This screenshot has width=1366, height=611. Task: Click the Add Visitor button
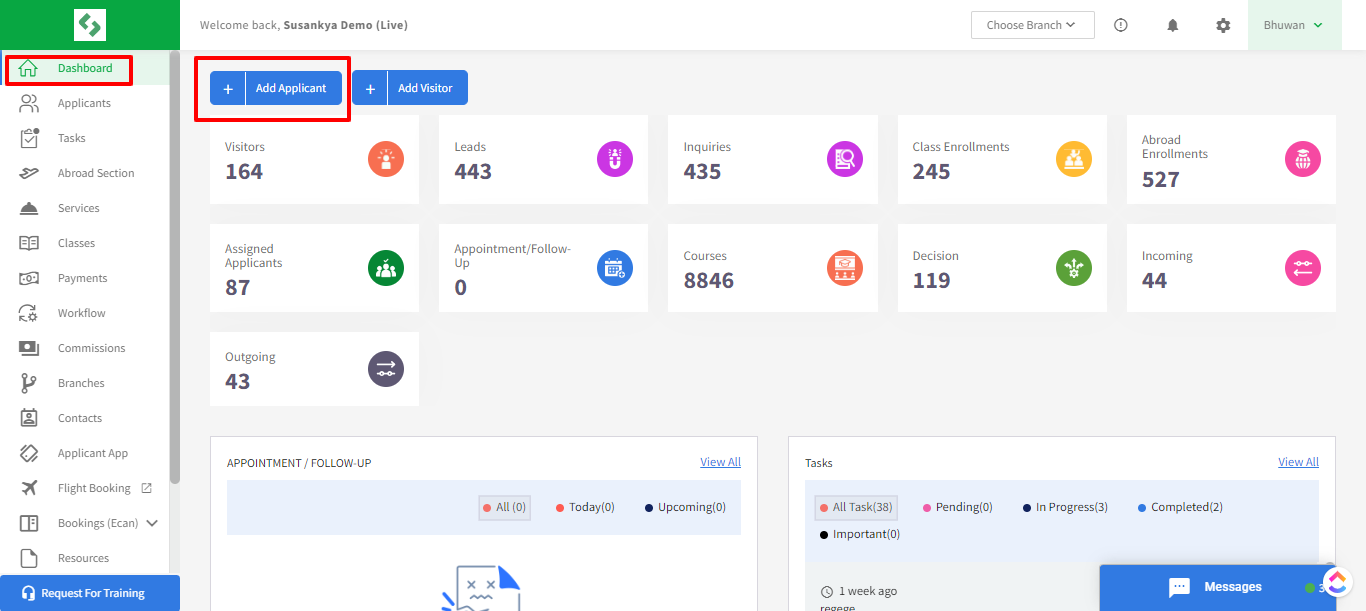pos(410,88)
